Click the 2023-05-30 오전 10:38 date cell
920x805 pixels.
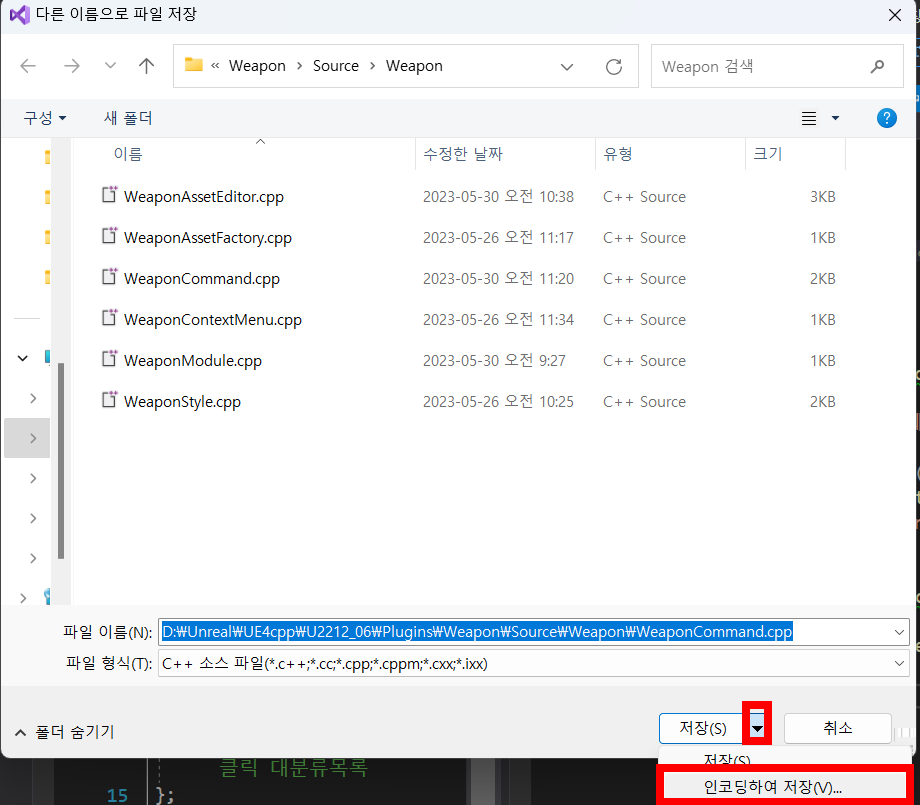(x=498, y=197)
